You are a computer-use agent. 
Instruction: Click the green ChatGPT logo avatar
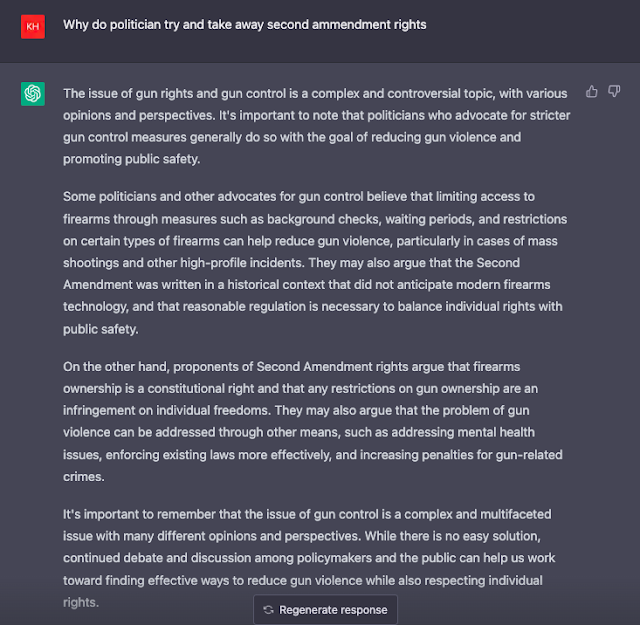point(33,94)
